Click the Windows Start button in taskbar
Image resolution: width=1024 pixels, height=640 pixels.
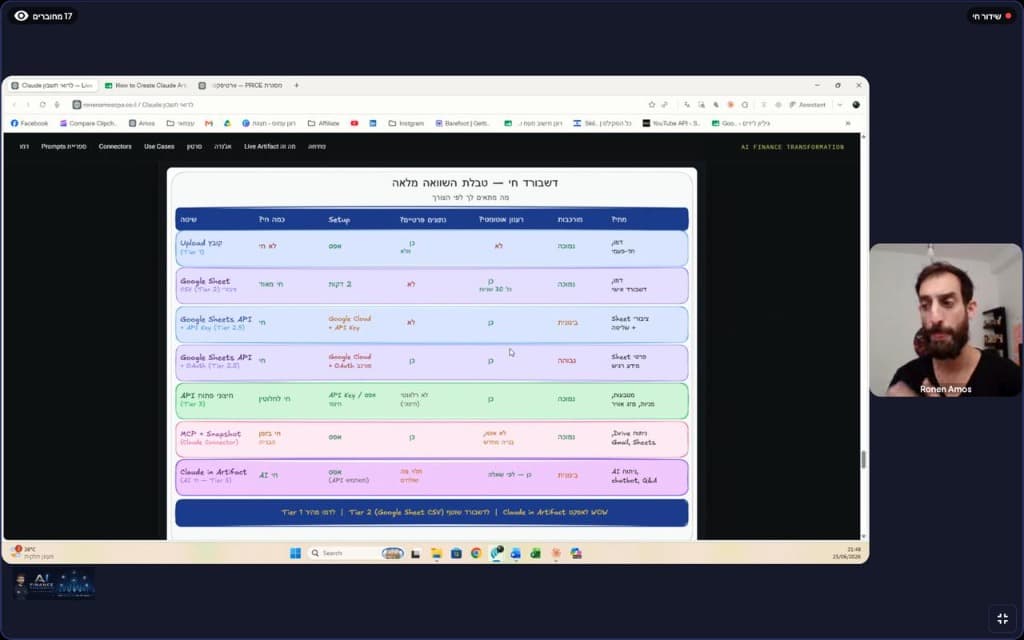295,553
